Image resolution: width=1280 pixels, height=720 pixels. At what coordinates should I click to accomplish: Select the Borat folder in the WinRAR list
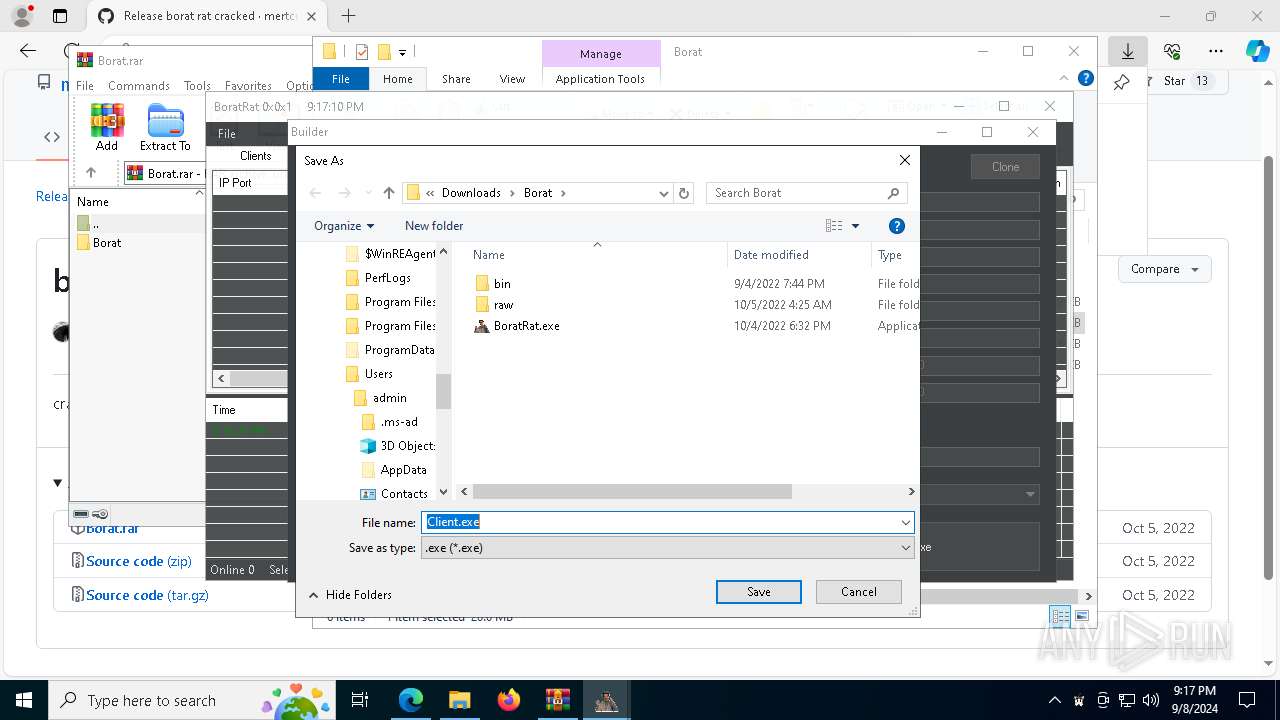pyautogui.click(x=99, y=243)
